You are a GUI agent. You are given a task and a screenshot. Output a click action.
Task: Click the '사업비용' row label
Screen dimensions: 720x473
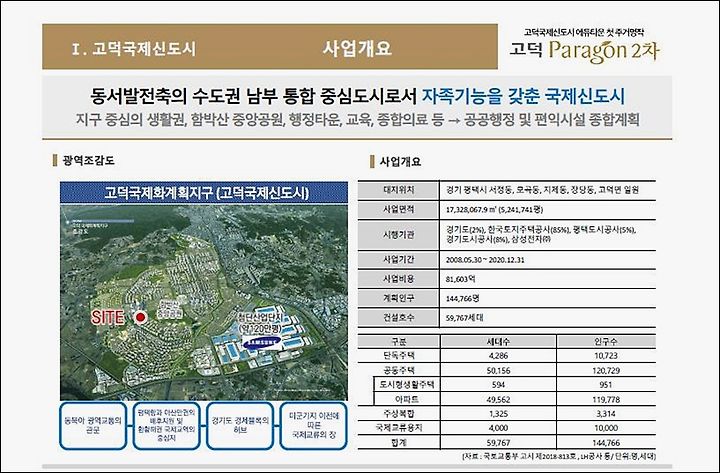click(398, 279)
